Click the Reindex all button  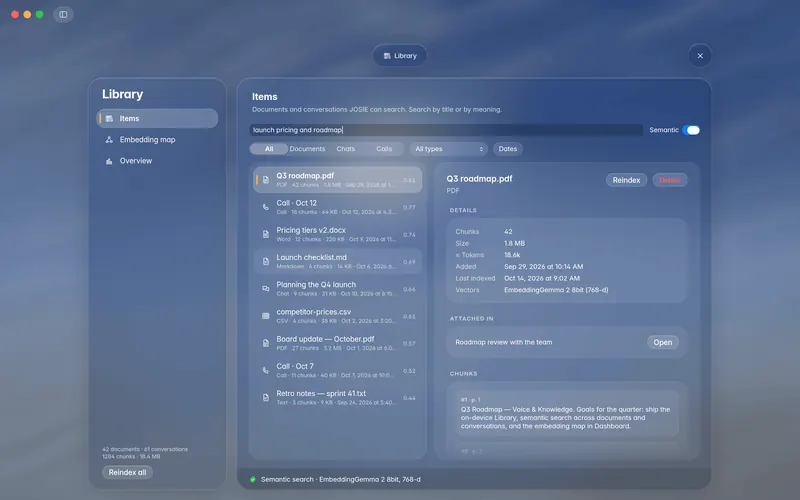127,472
